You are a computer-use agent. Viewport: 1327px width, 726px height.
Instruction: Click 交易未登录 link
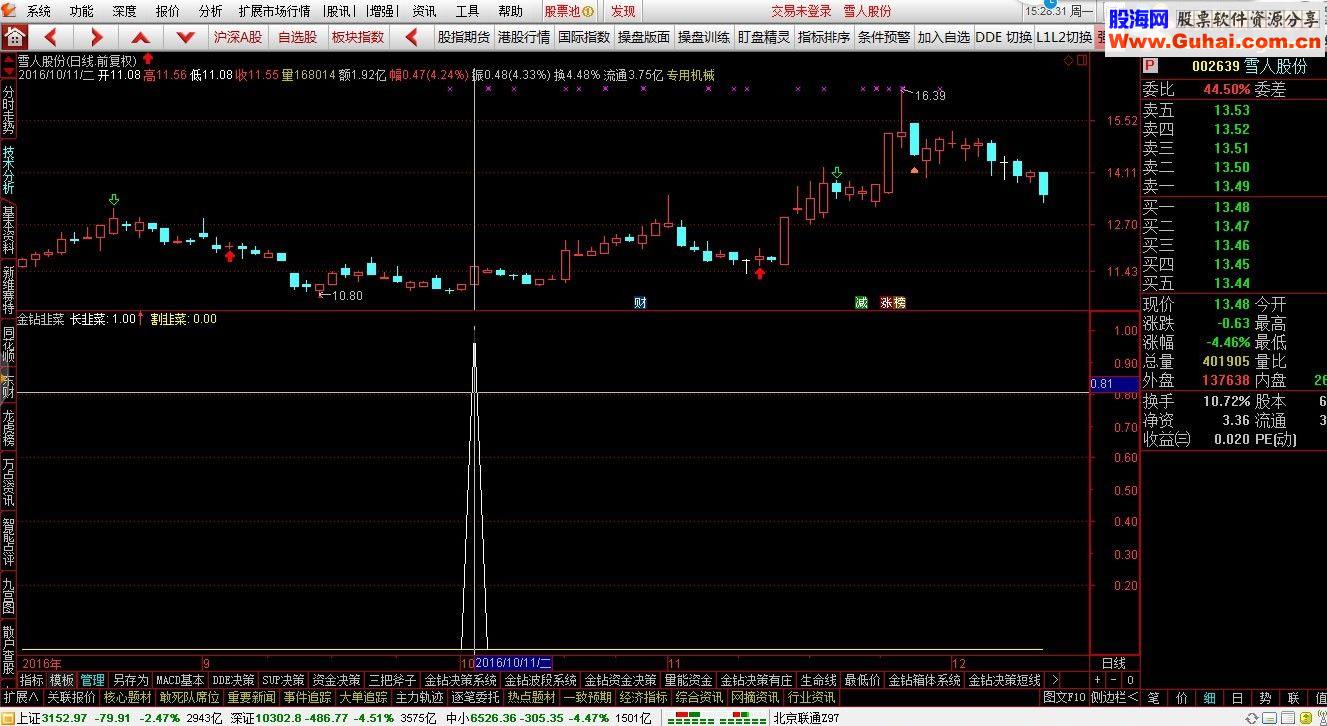(x=801, y=12)
